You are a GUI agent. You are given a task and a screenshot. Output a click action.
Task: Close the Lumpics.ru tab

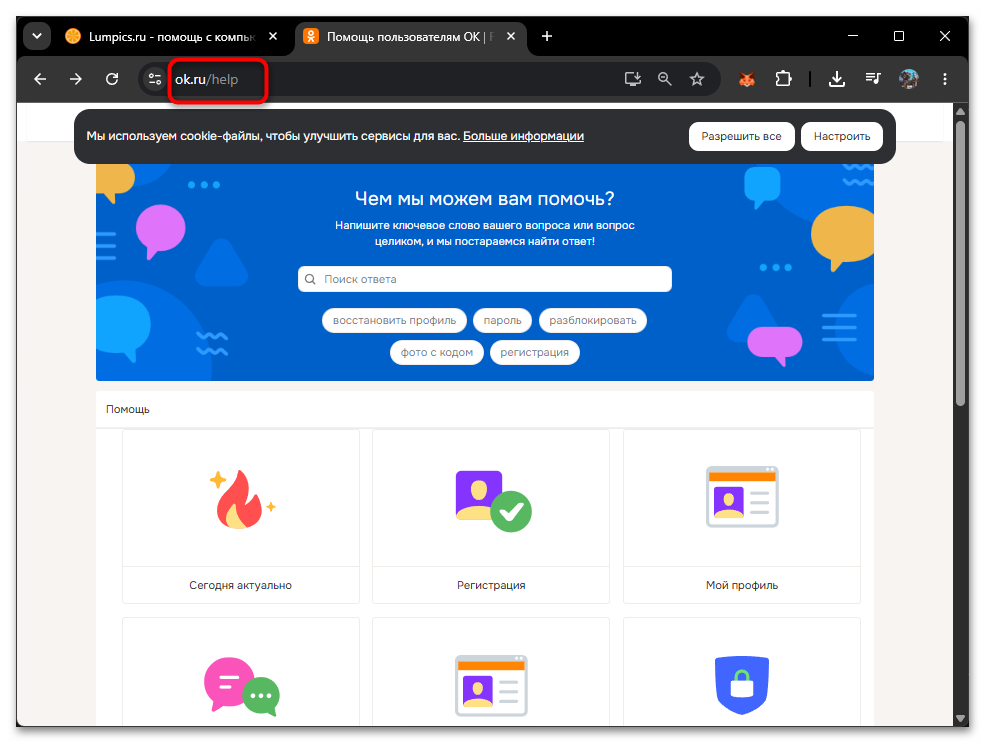coord(273,36)
